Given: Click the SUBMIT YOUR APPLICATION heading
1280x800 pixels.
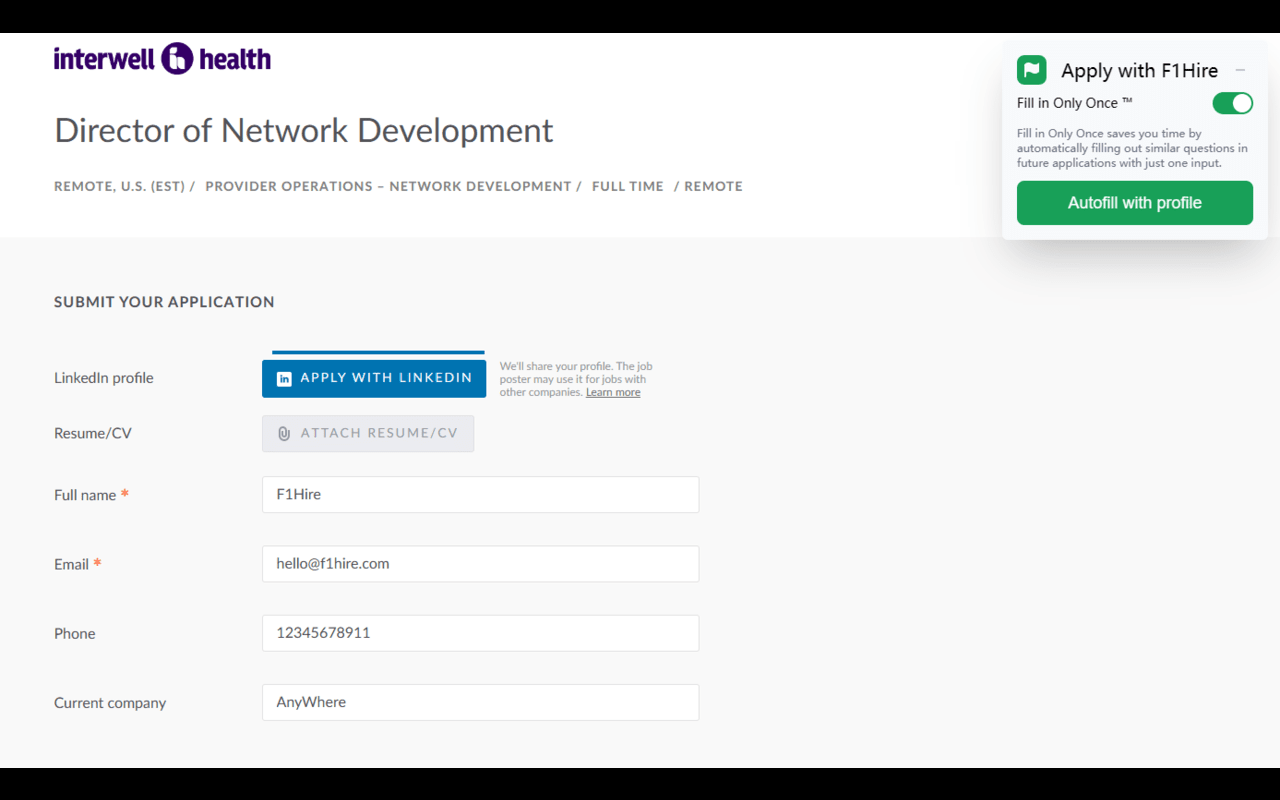Looking at the screenshot, I should [164, 302].
